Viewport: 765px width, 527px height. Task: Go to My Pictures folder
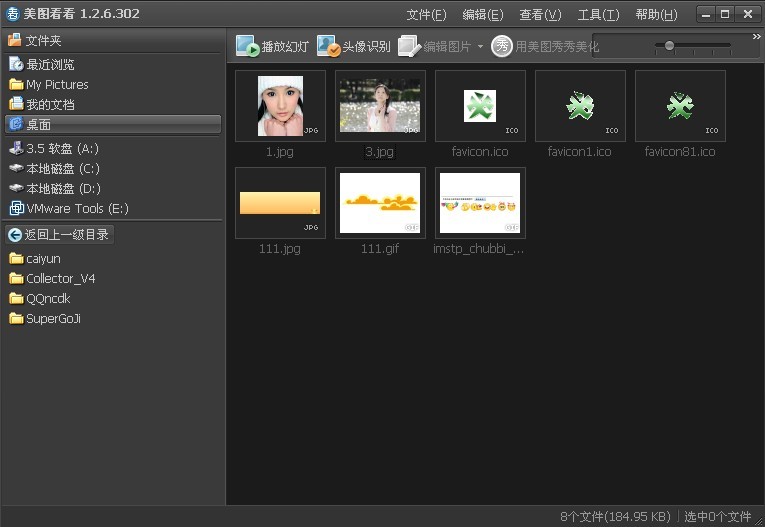click(56, 84)
